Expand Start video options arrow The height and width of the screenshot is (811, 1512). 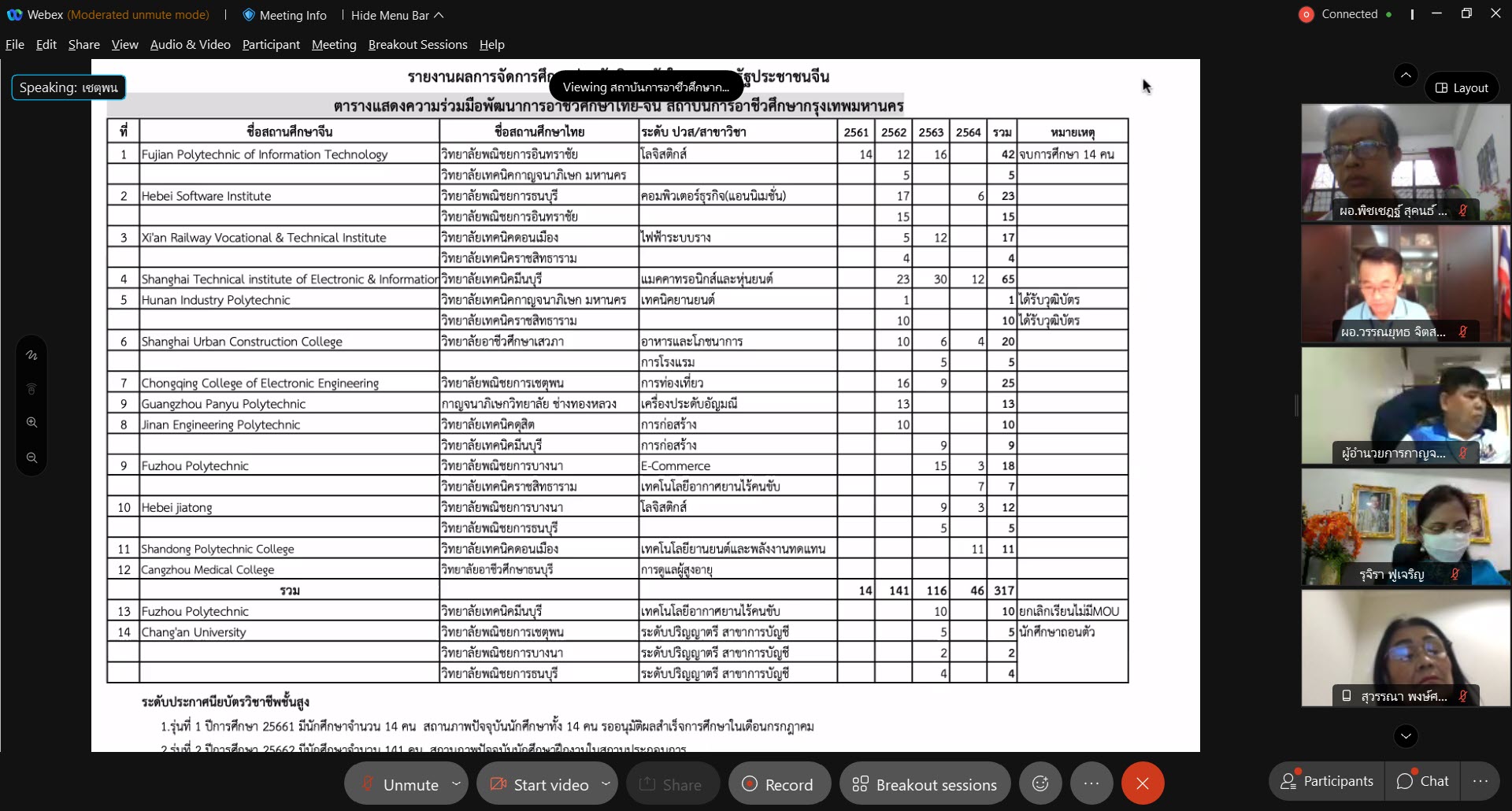606,783
